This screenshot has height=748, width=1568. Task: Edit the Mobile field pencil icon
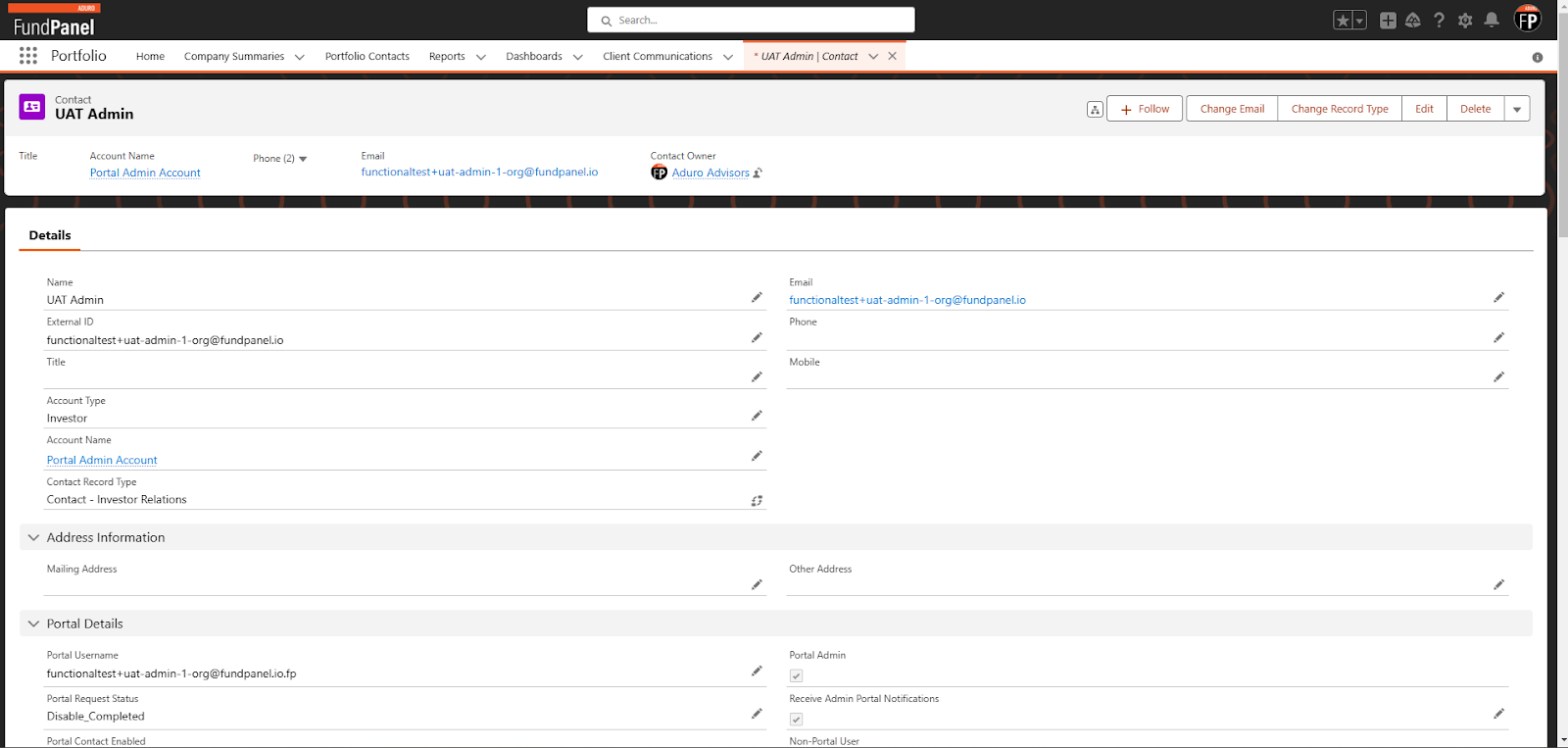1498,376
